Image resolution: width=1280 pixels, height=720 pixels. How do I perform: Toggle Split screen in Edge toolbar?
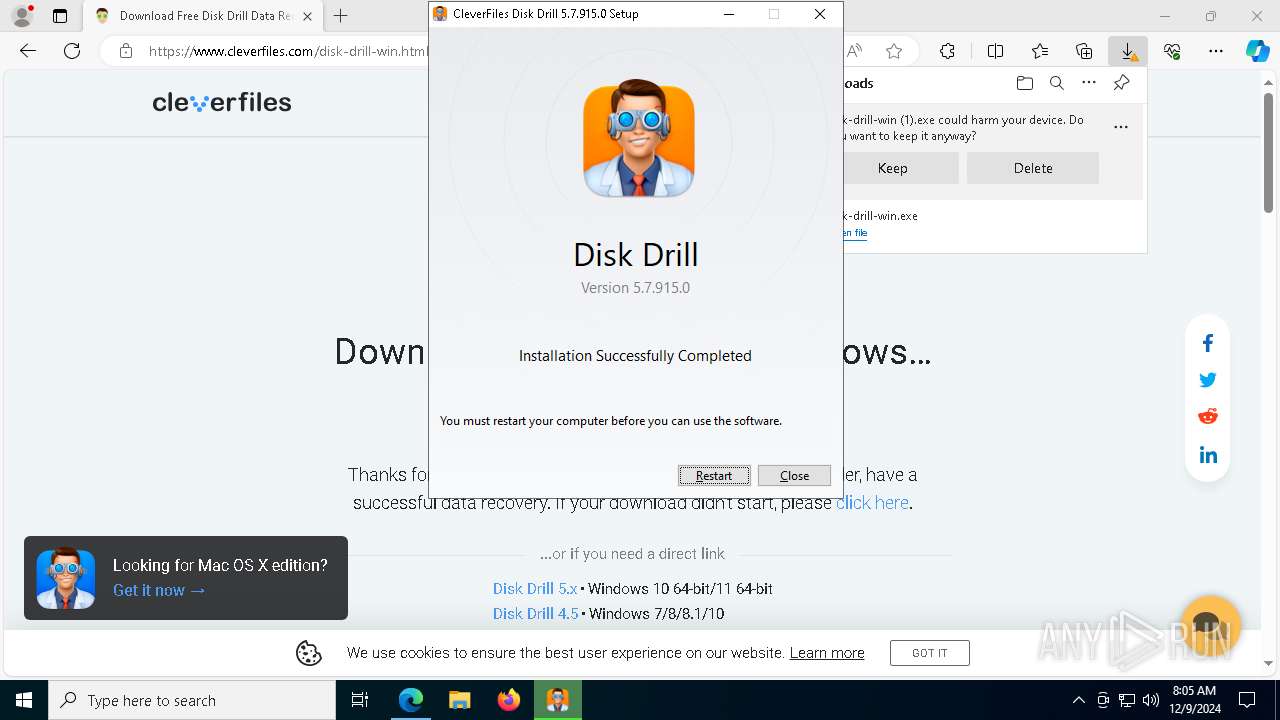coord(996,51)
